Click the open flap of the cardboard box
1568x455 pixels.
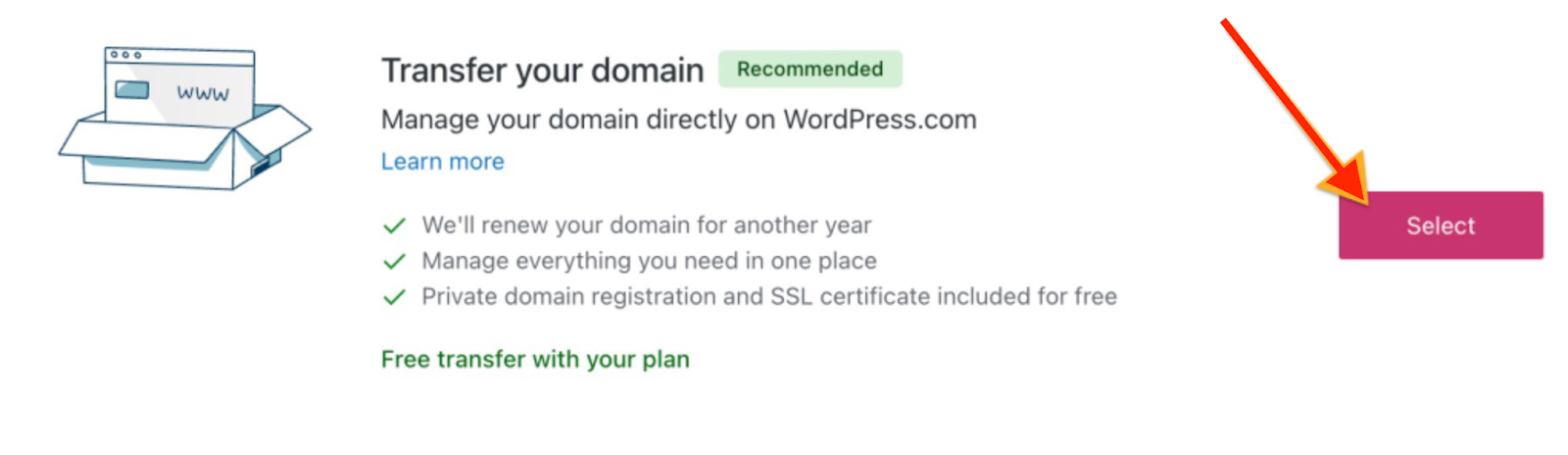(282, 127)
